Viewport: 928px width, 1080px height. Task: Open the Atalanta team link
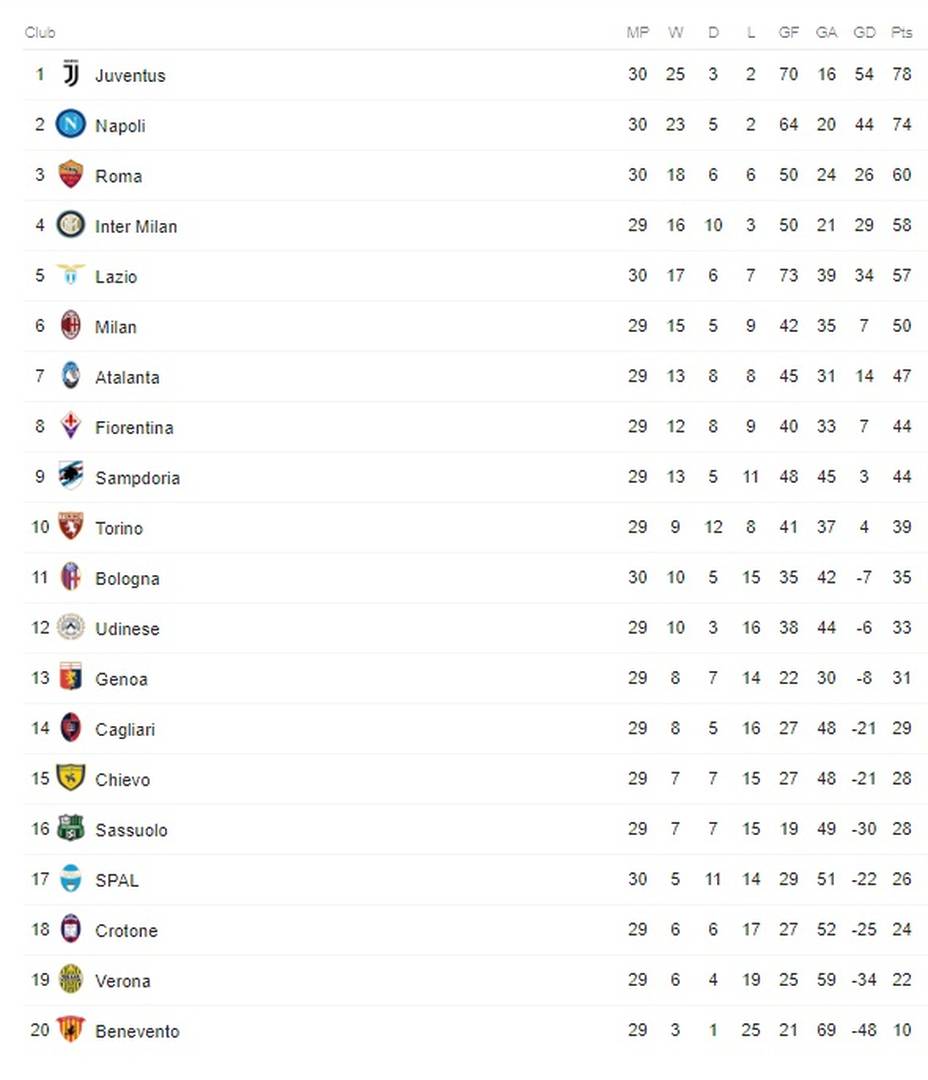pos(127,377)
